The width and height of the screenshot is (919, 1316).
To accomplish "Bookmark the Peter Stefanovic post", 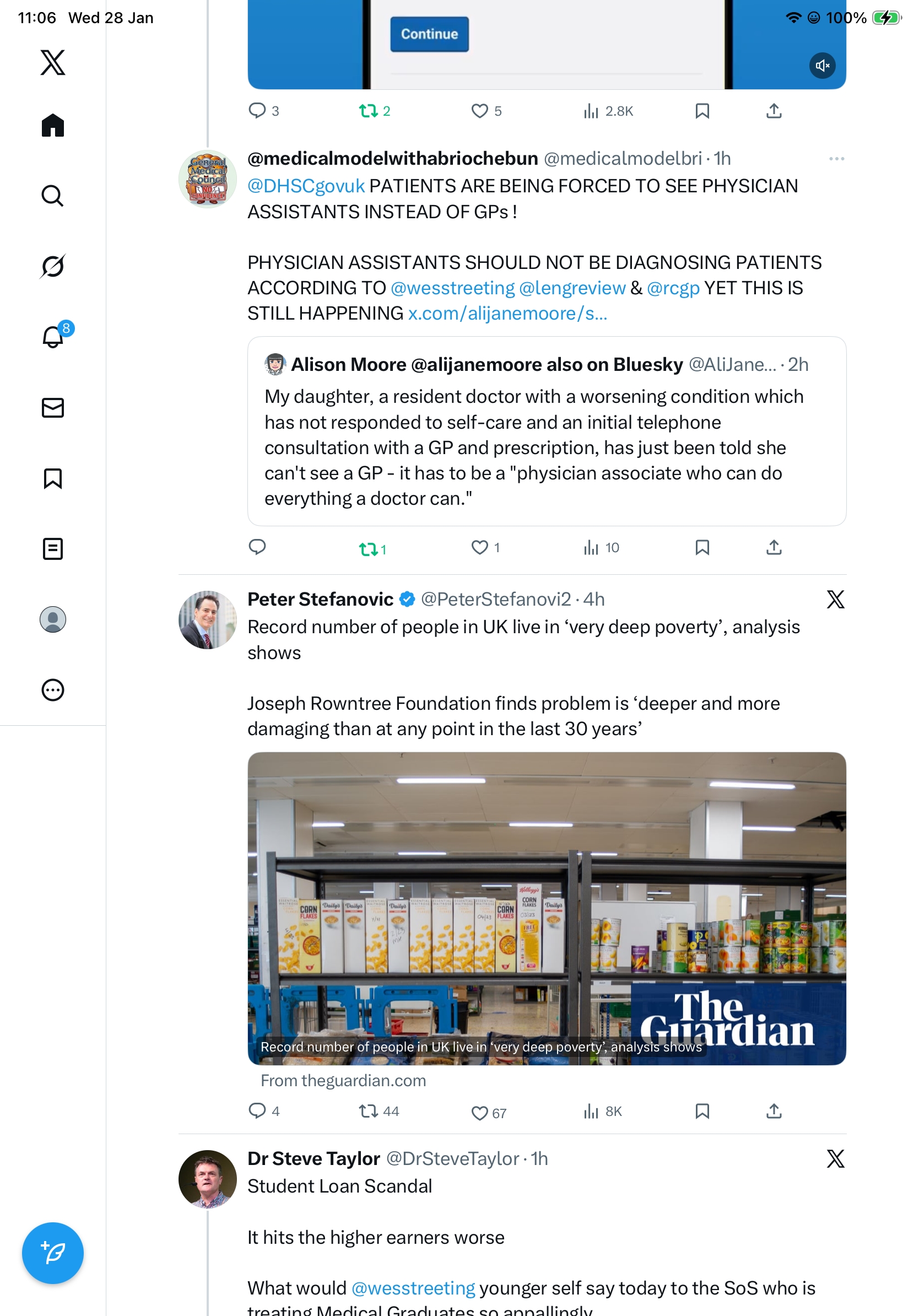I will (702, 1112).
